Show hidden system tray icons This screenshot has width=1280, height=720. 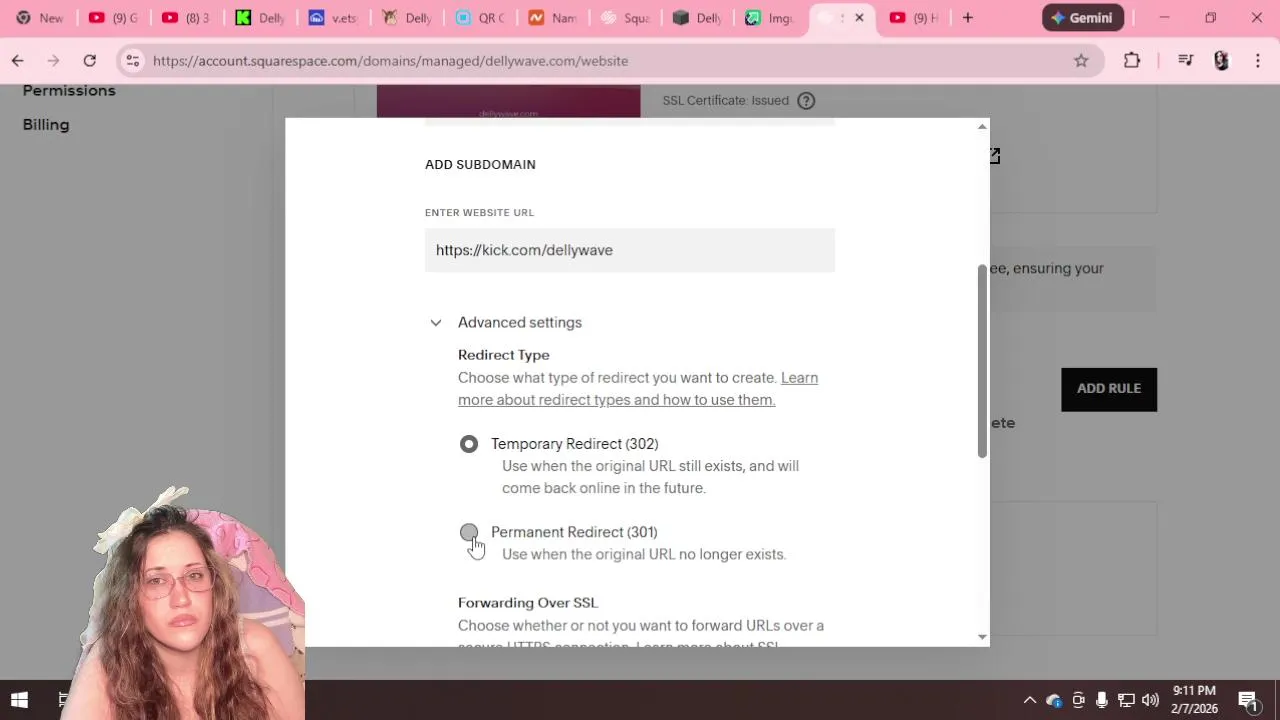1029,700
